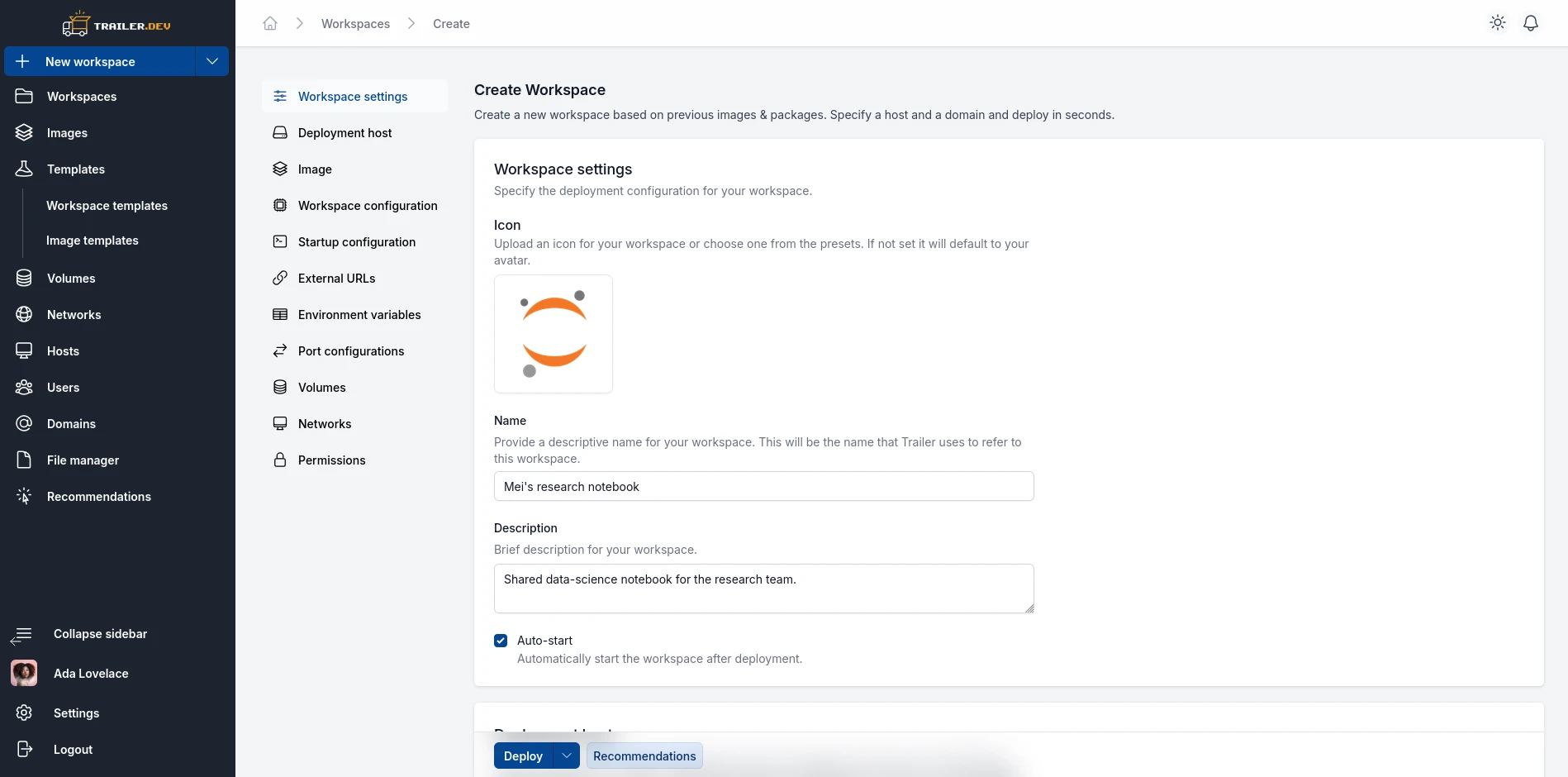Viewport: 1568px width, 777px height.
Task: Click the File manager document icon
Action: (x=24, y=460)
